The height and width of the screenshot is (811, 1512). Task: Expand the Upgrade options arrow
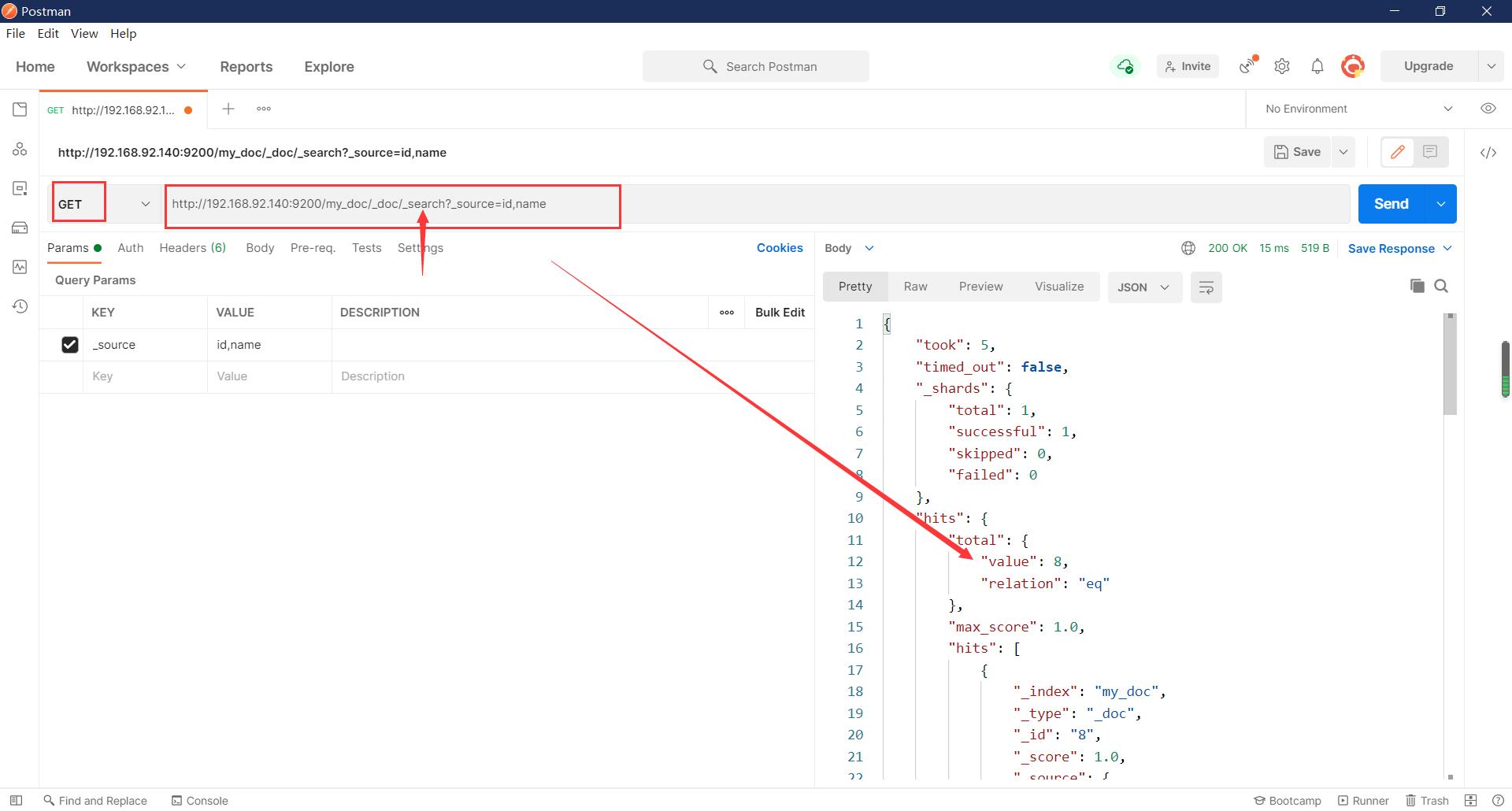[1491, 66]
